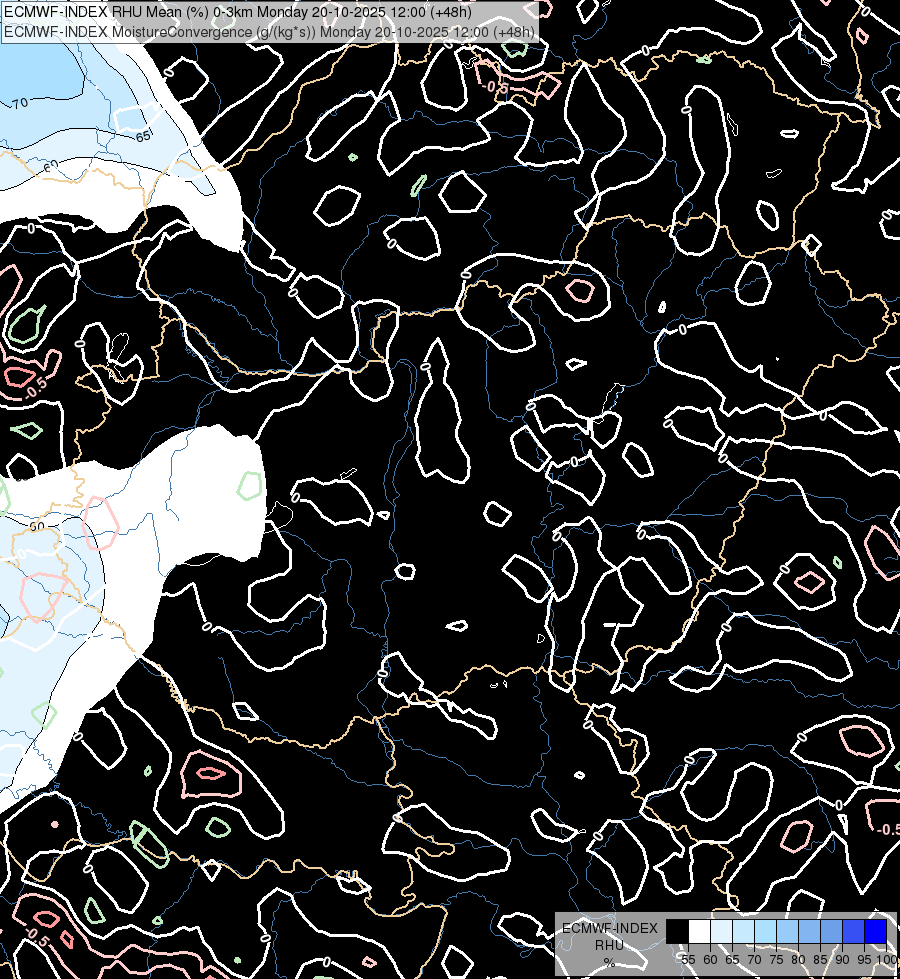Image resolution: width=900 pixels, height=979 pixels.
Task: Click the 80 tick label in the legend
Action: (x=798, y=960)
